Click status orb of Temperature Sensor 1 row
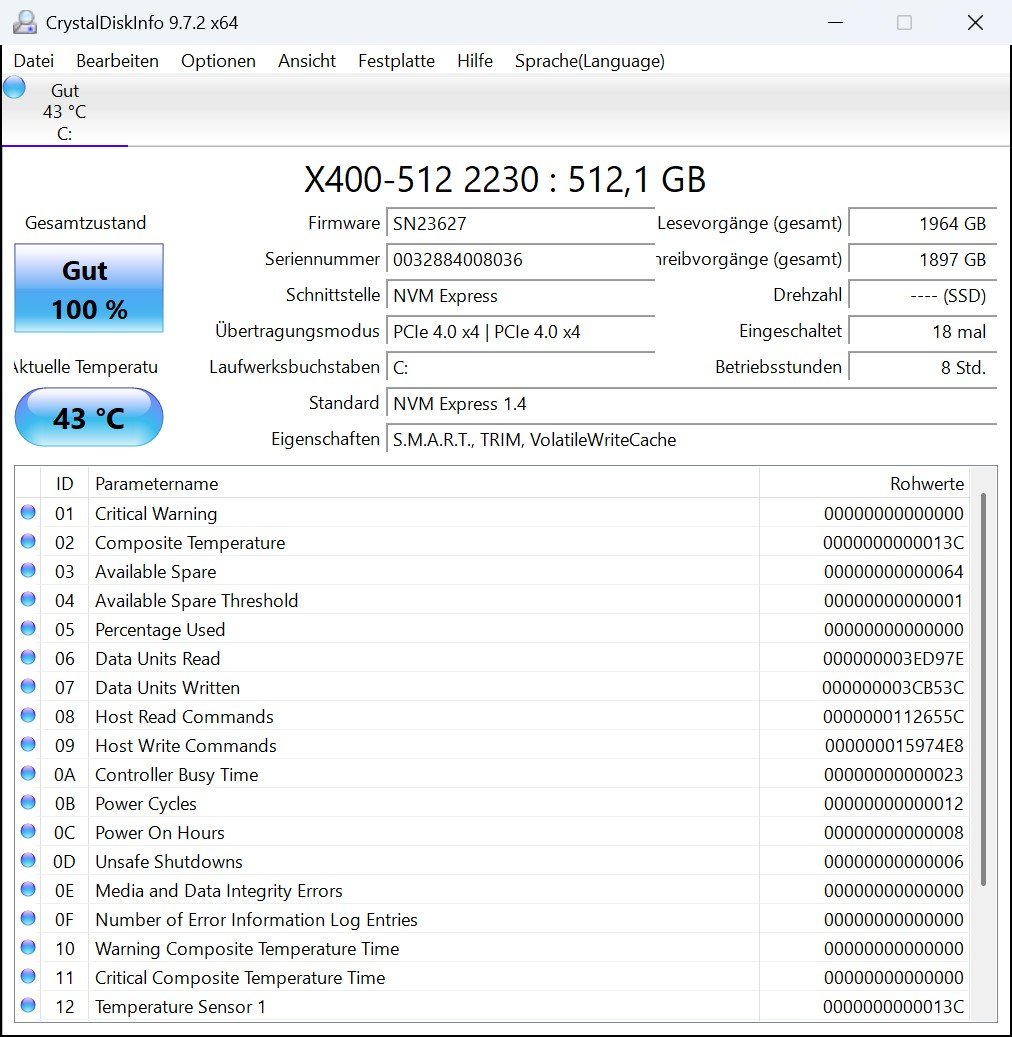 pos(28,1005)
